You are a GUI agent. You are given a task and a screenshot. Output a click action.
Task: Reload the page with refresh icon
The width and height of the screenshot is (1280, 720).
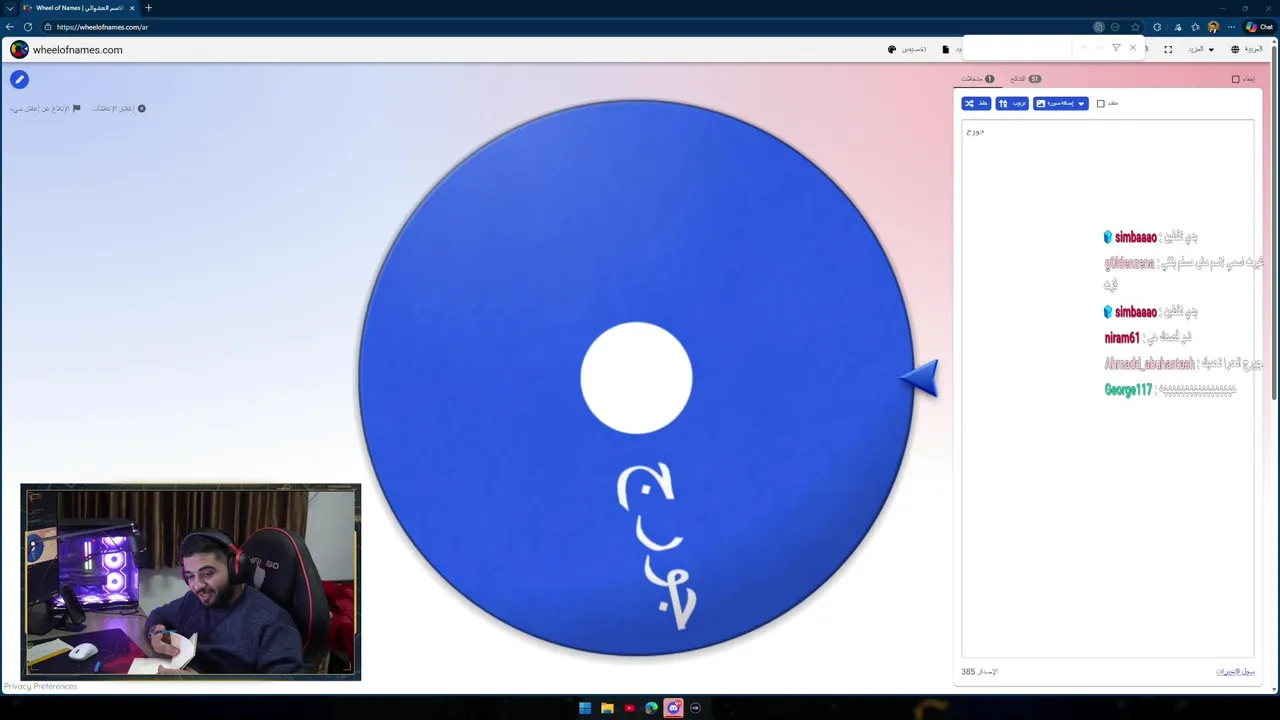[x=28, y=27]
